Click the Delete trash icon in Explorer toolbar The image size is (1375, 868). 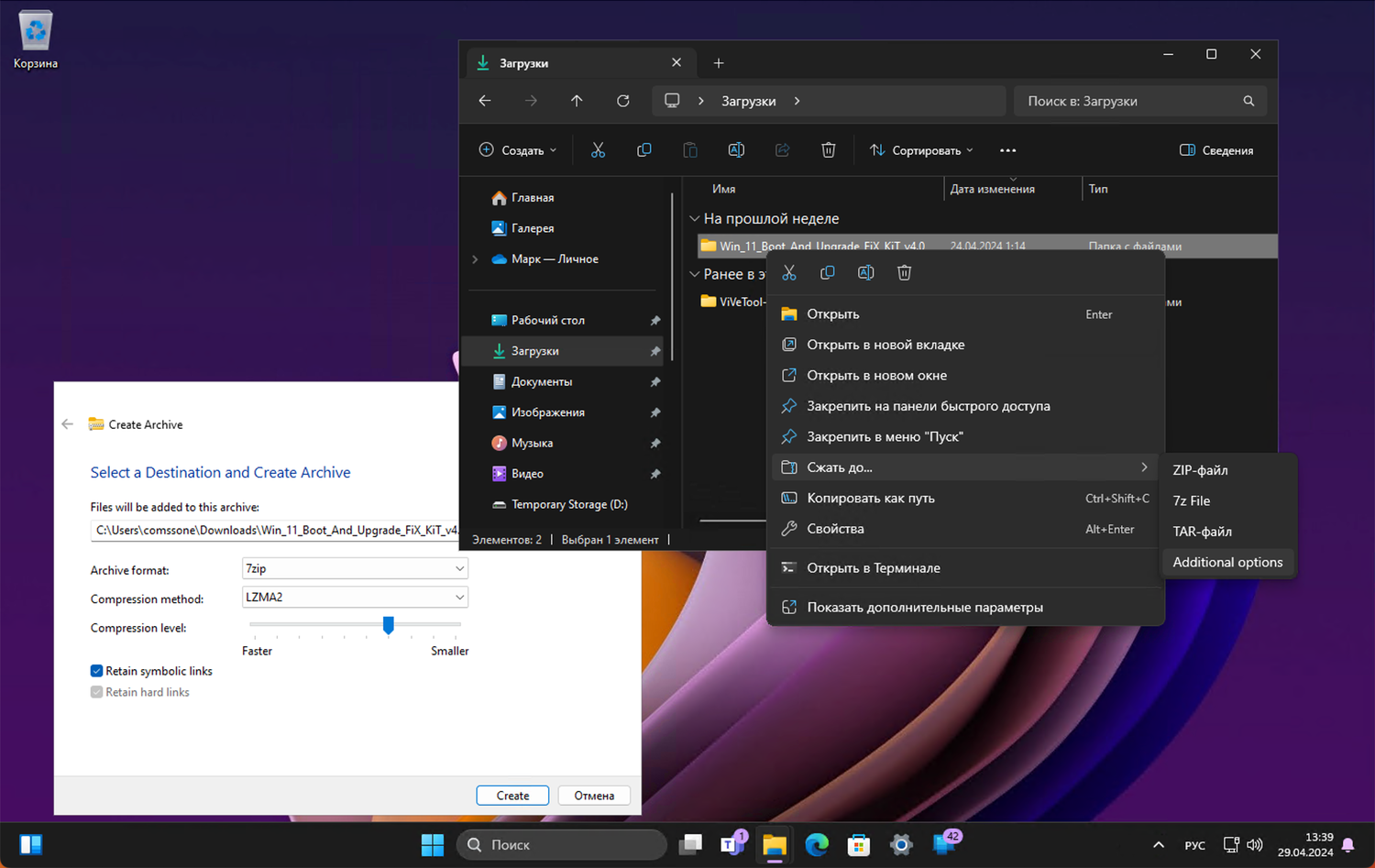point(828,150)
